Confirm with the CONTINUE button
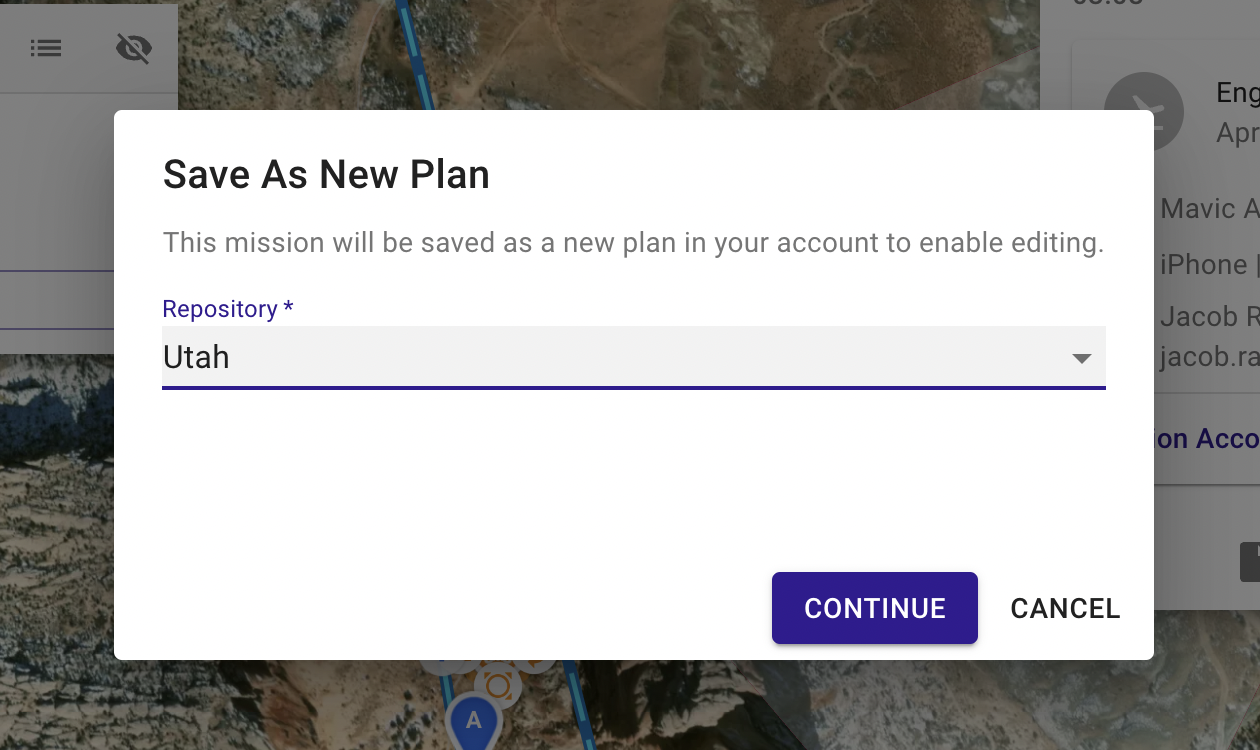Screen dimensions: 1260x750 click(x=875, y=608)
